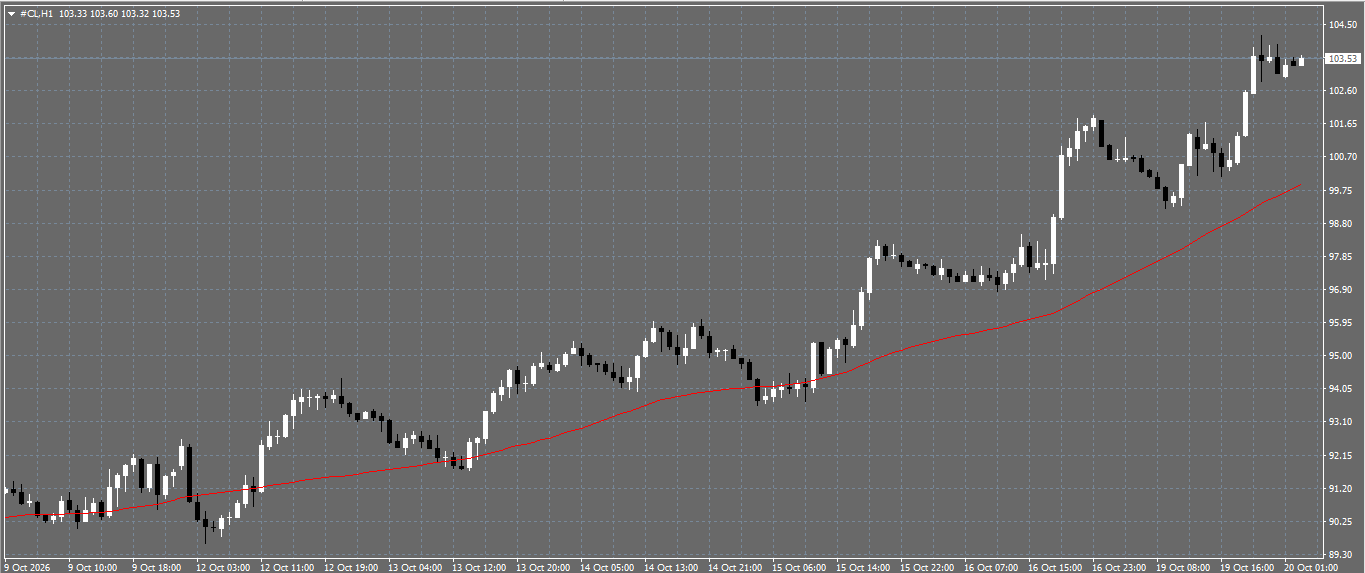Click the 93.10 price axis label
This screenshot has height=573, width=1365.
click(x=1342, y=422)
